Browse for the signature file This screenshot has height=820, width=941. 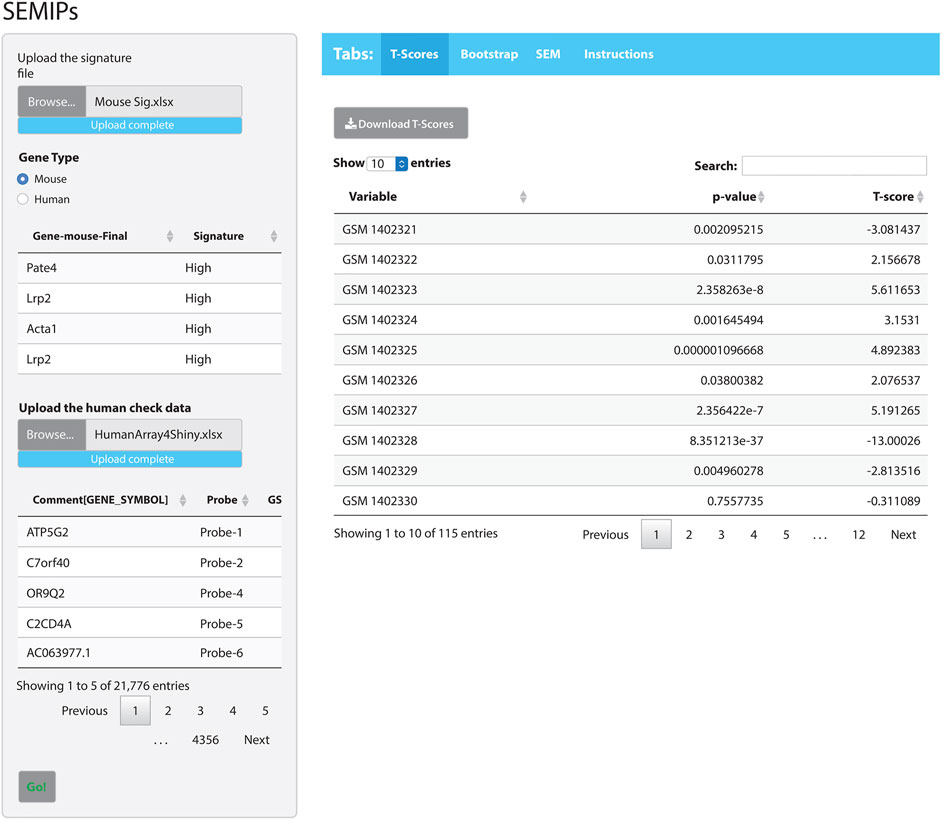pyautogui.click(x=52, y=101)
